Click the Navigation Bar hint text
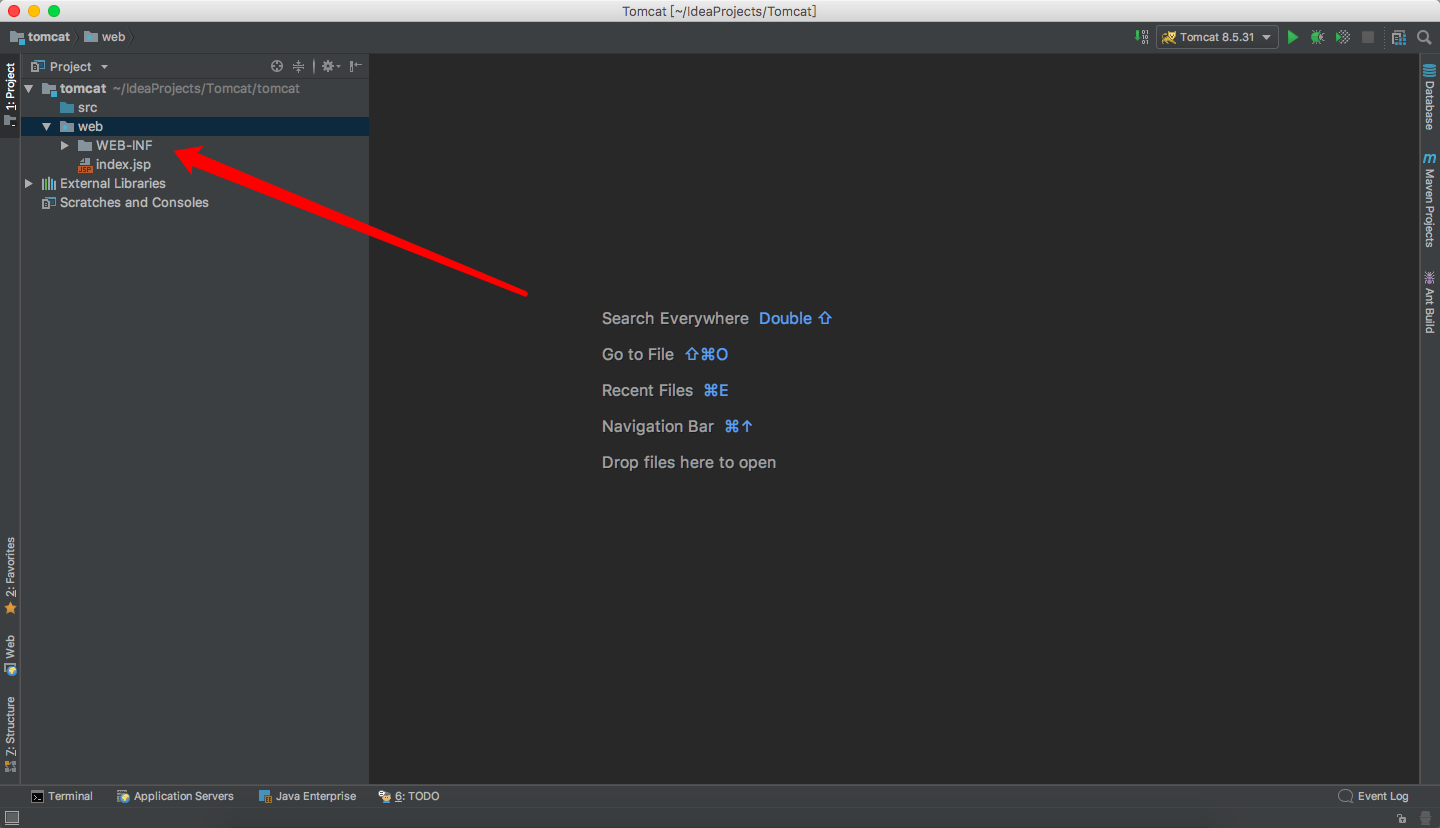 click(658, 426)
